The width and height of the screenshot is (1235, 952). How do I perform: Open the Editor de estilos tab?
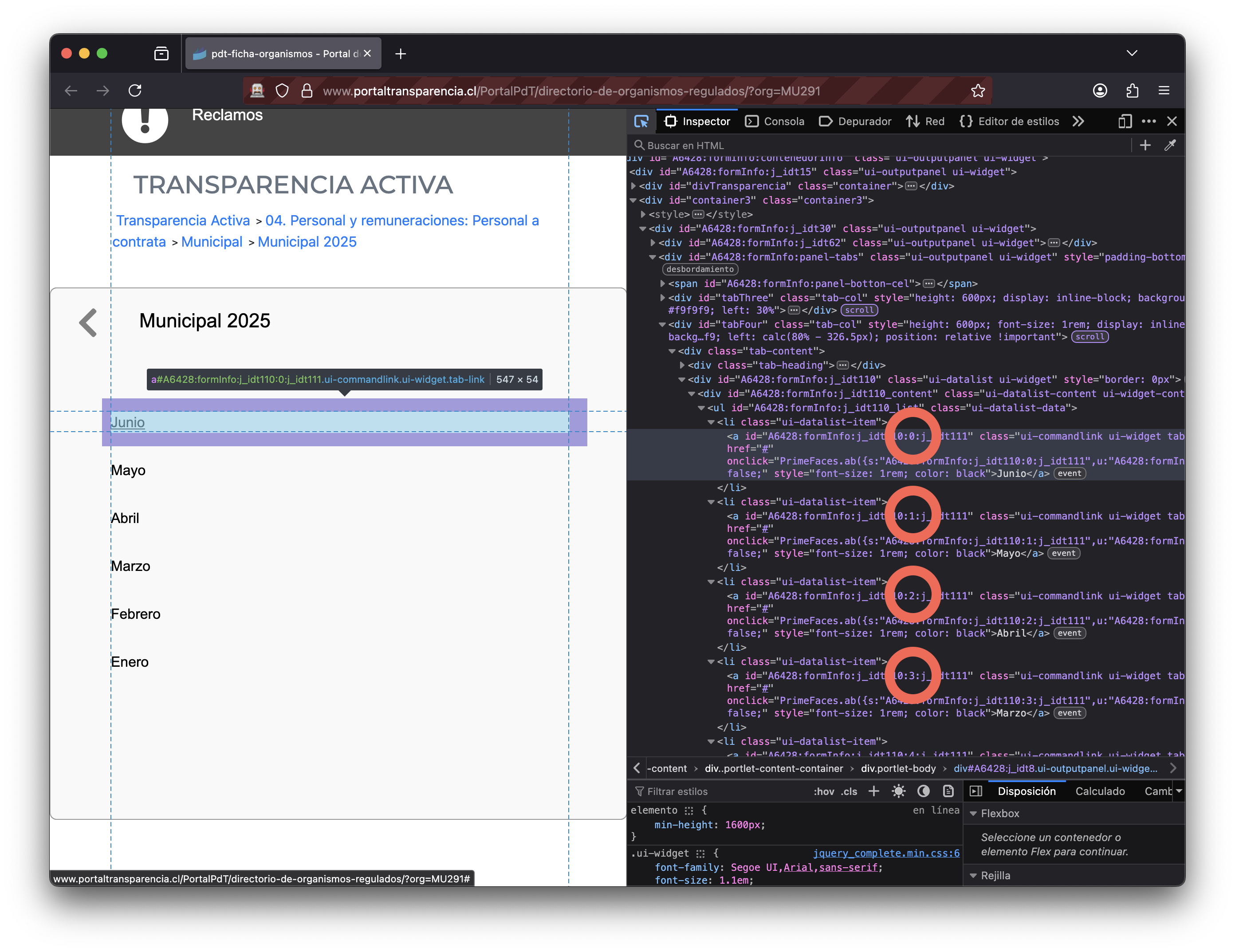(1009, 121)
